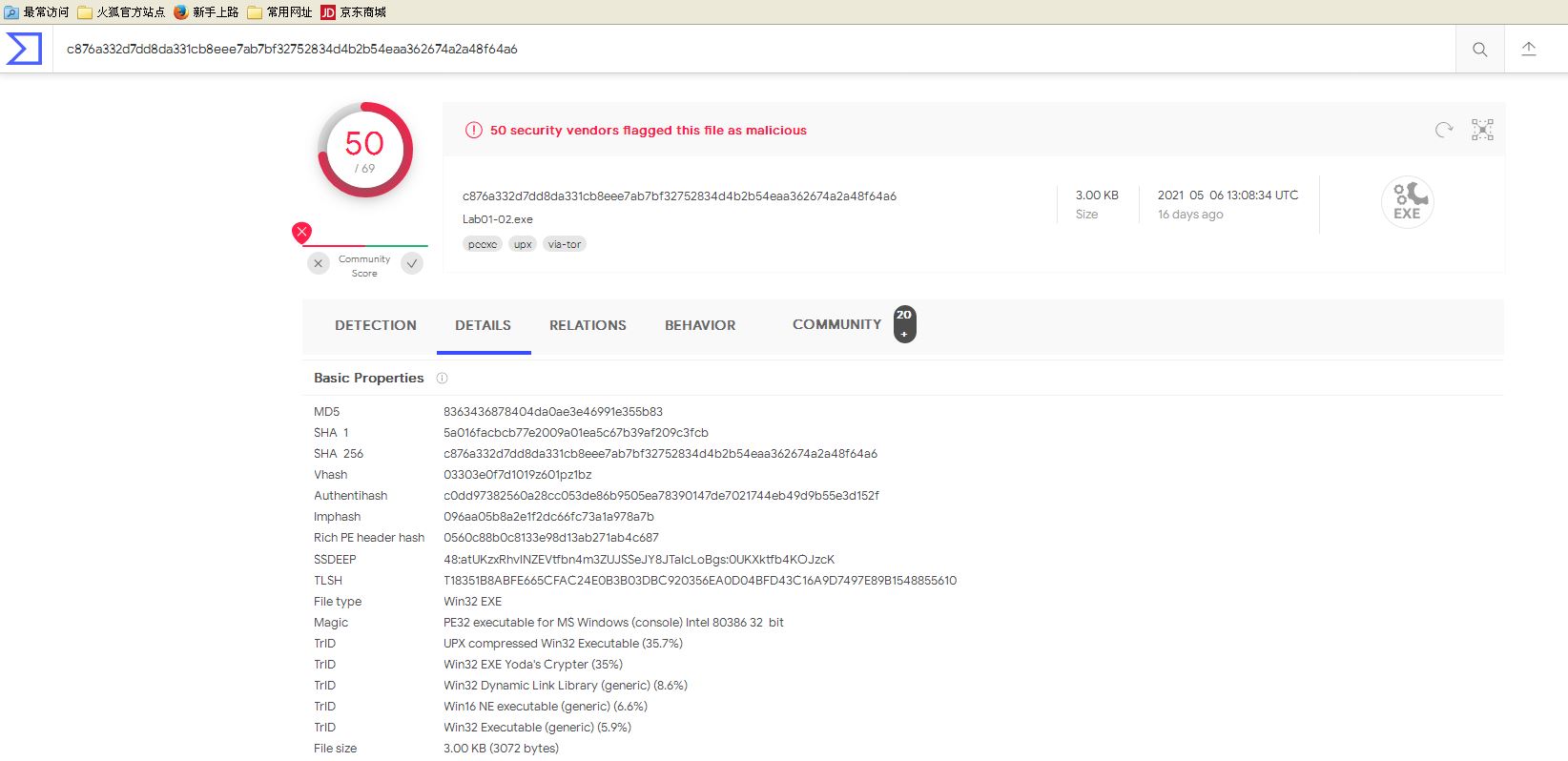Open the 京东商城 bookmark
Screen dimensions: 1568x761
(x=353, y=12)
